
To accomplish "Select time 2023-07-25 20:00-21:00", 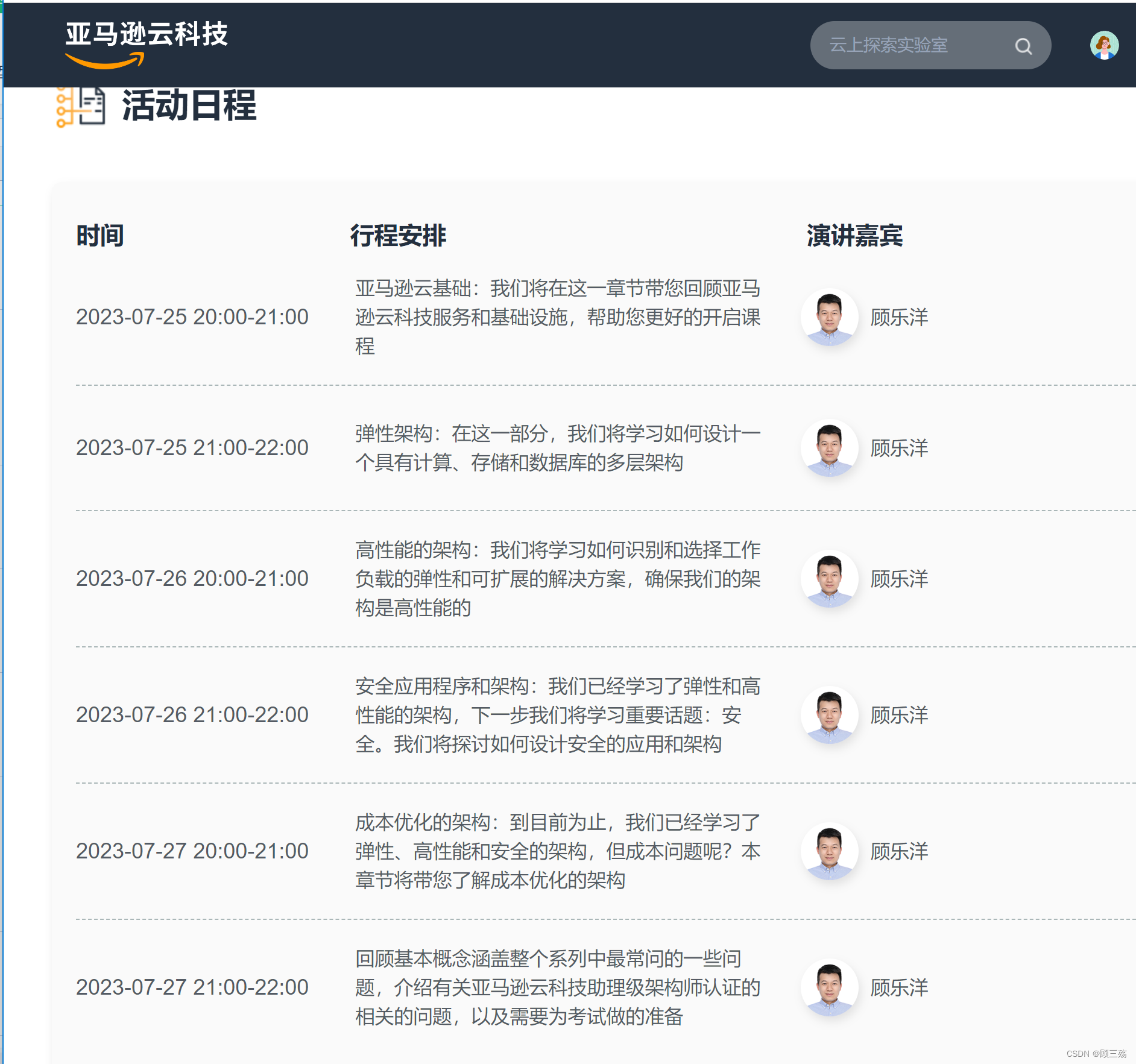I will pos(192,317).
